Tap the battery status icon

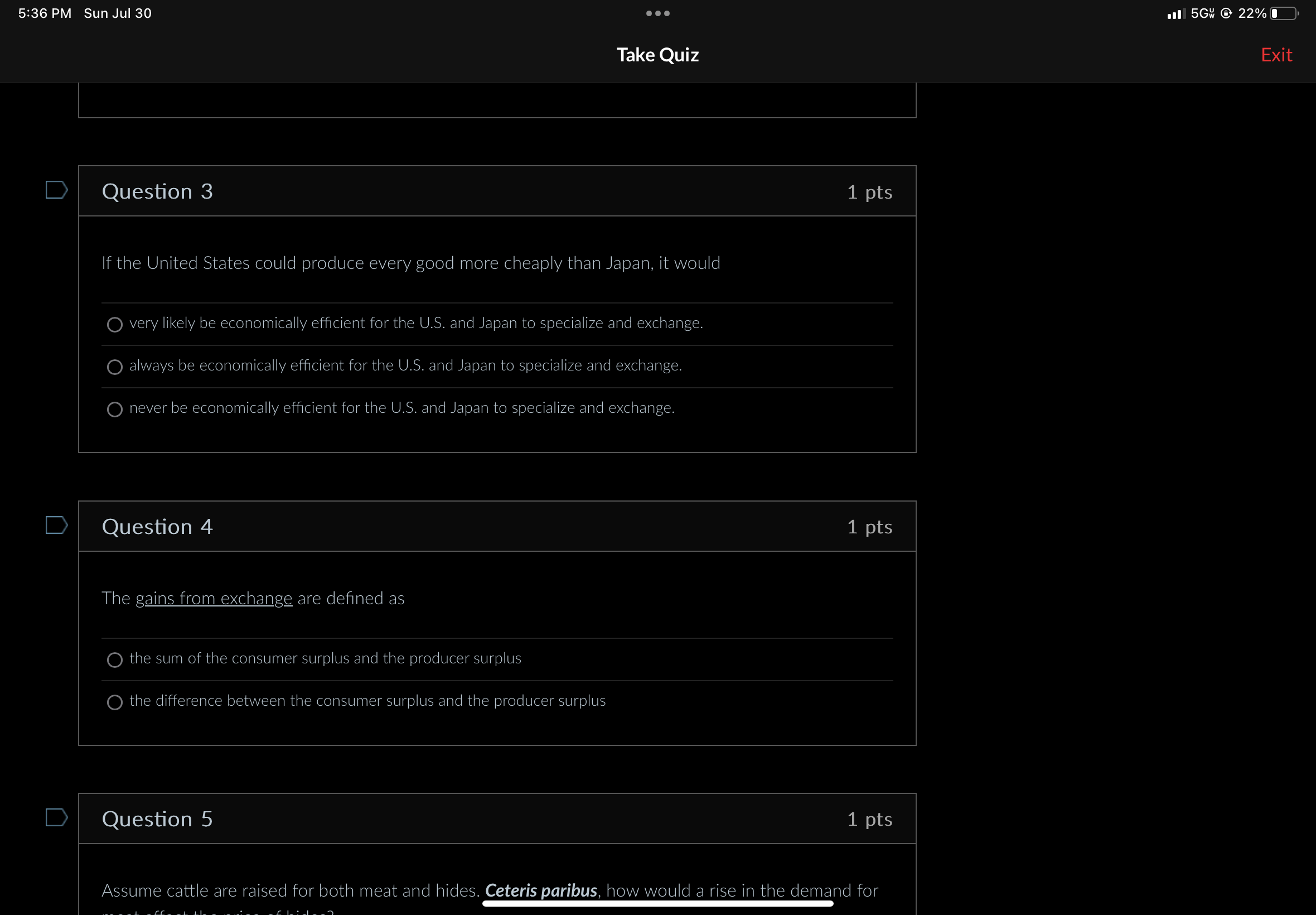tap(1284, 13)
